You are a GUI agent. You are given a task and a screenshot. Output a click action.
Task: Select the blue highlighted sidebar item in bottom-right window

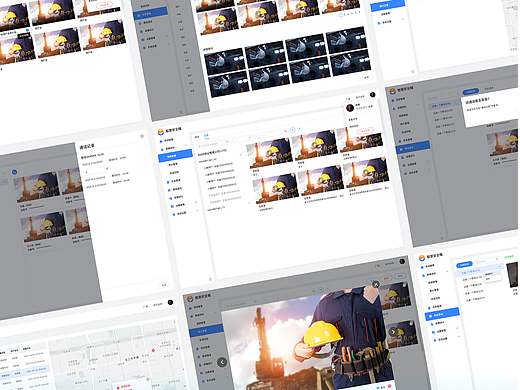coord(442,313)
